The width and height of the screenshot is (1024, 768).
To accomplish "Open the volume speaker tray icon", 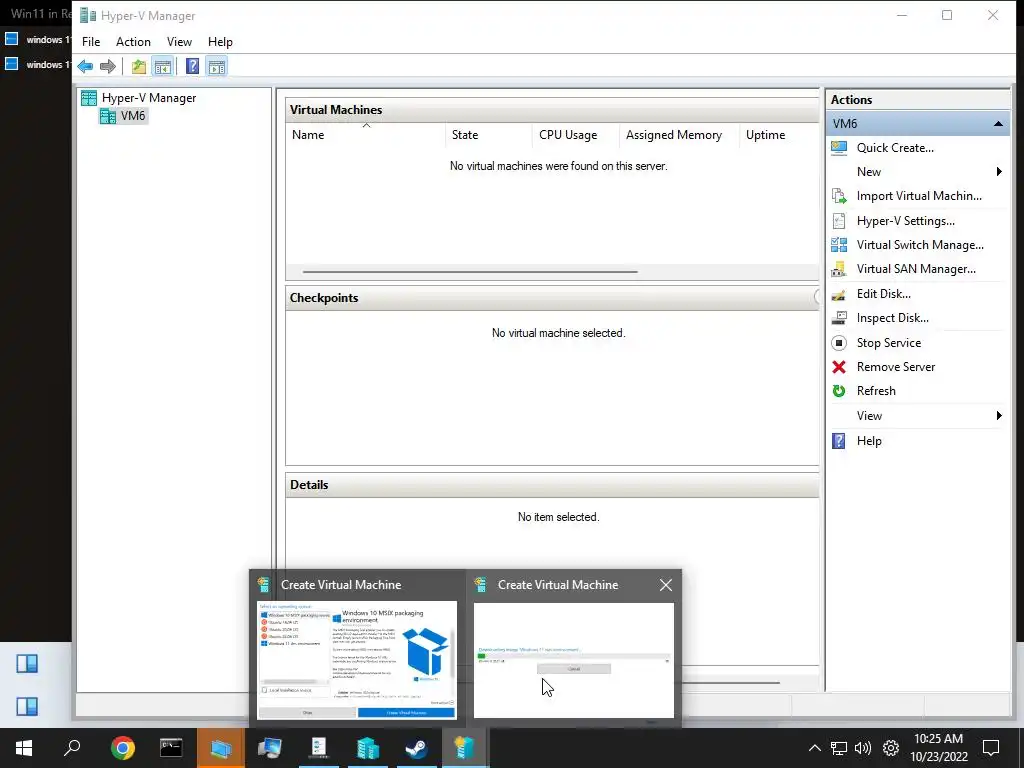I will coord(863,748).
